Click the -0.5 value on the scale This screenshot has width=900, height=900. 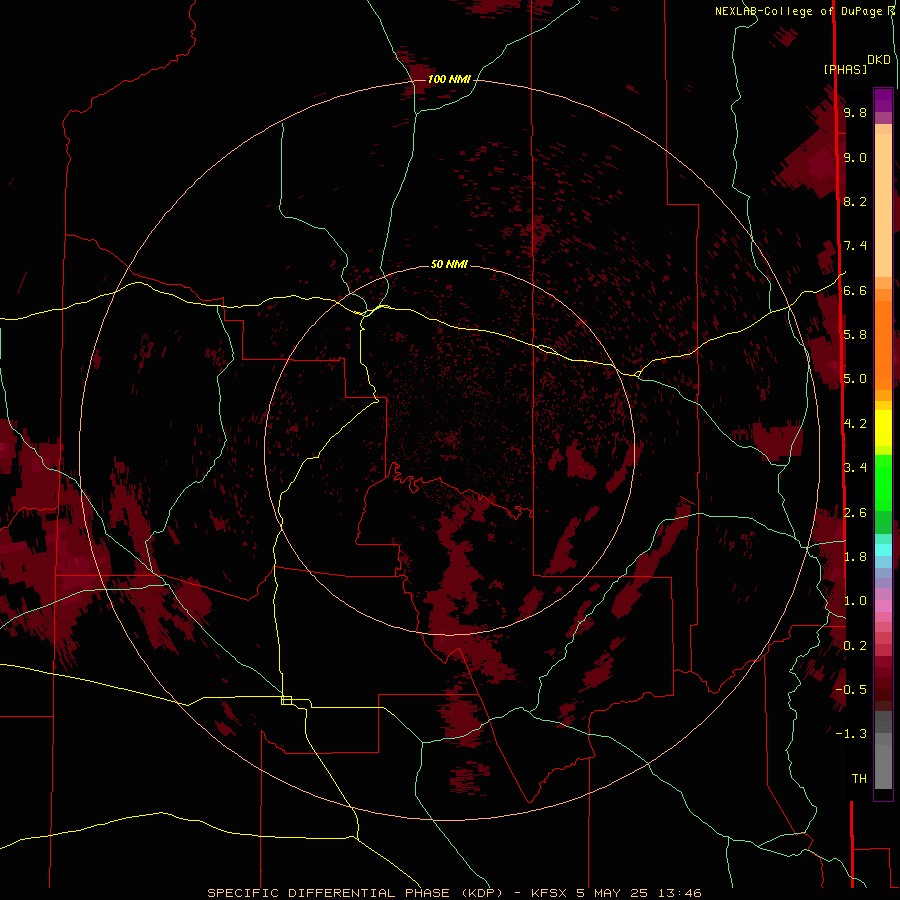851,690
